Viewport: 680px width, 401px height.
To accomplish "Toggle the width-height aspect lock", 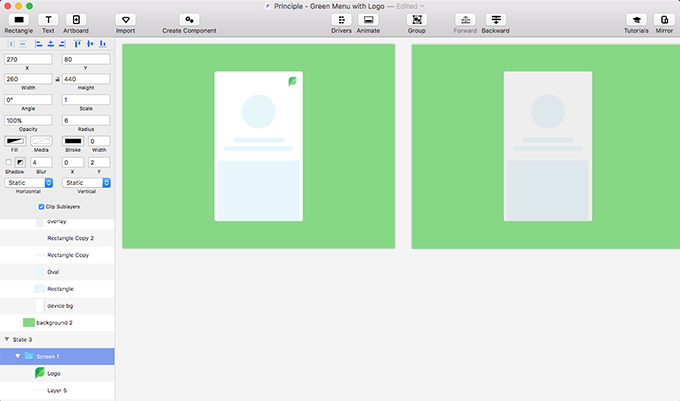I will [58, 78].
